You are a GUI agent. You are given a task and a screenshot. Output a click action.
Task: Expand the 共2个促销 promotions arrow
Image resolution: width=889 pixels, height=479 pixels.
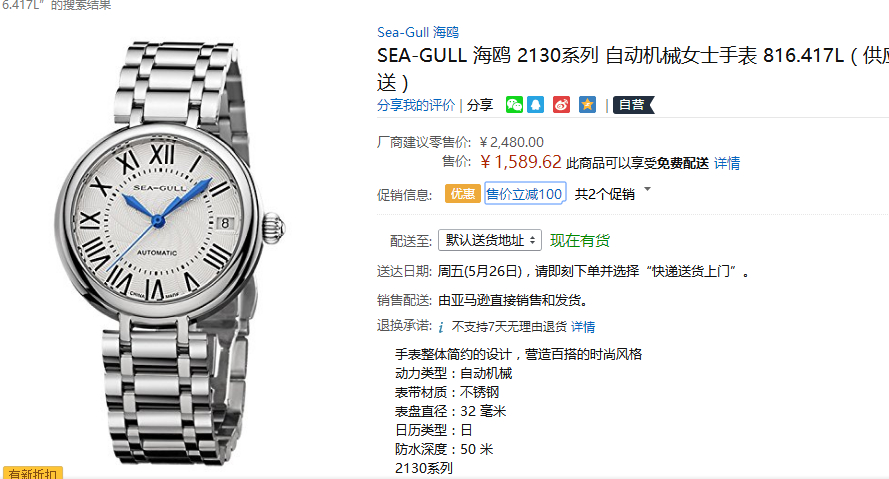point(647,189)
